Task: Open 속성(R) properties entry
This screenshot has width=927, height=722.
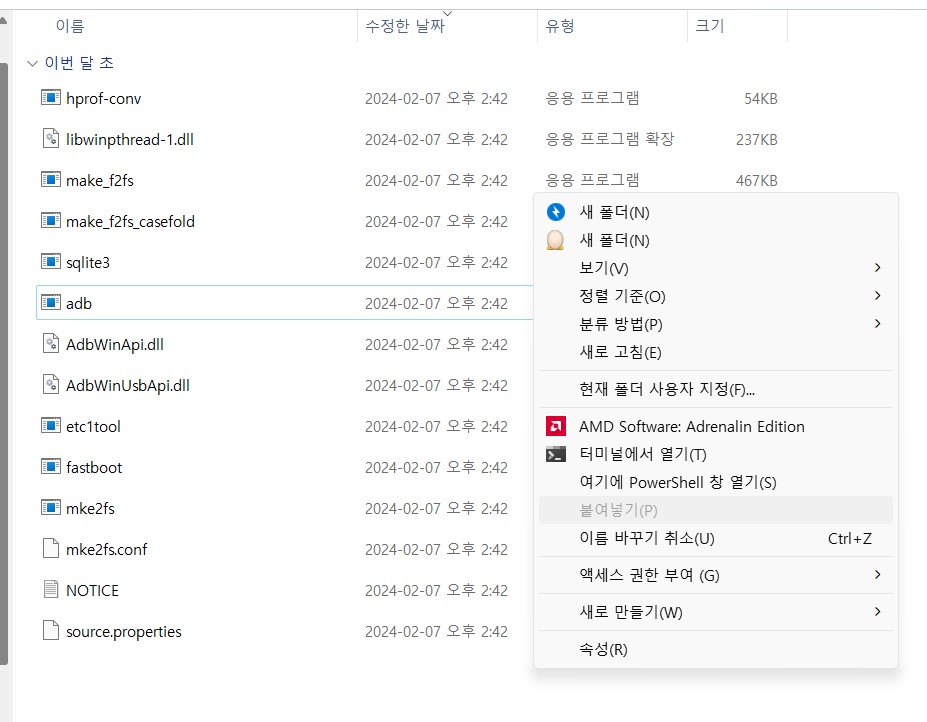Action: point(715,649)
